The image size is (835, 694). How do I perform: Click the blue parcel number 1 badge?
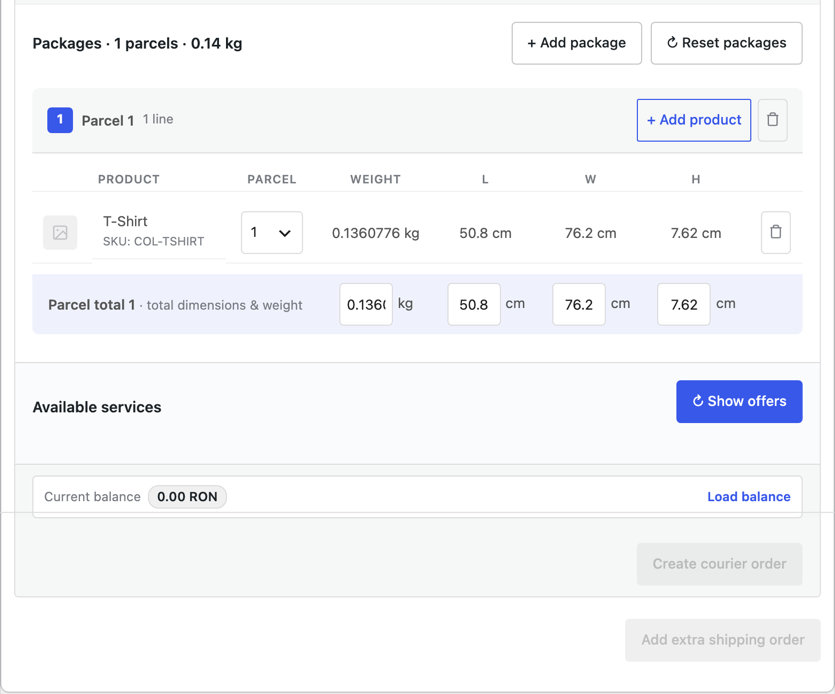point(60,120)
